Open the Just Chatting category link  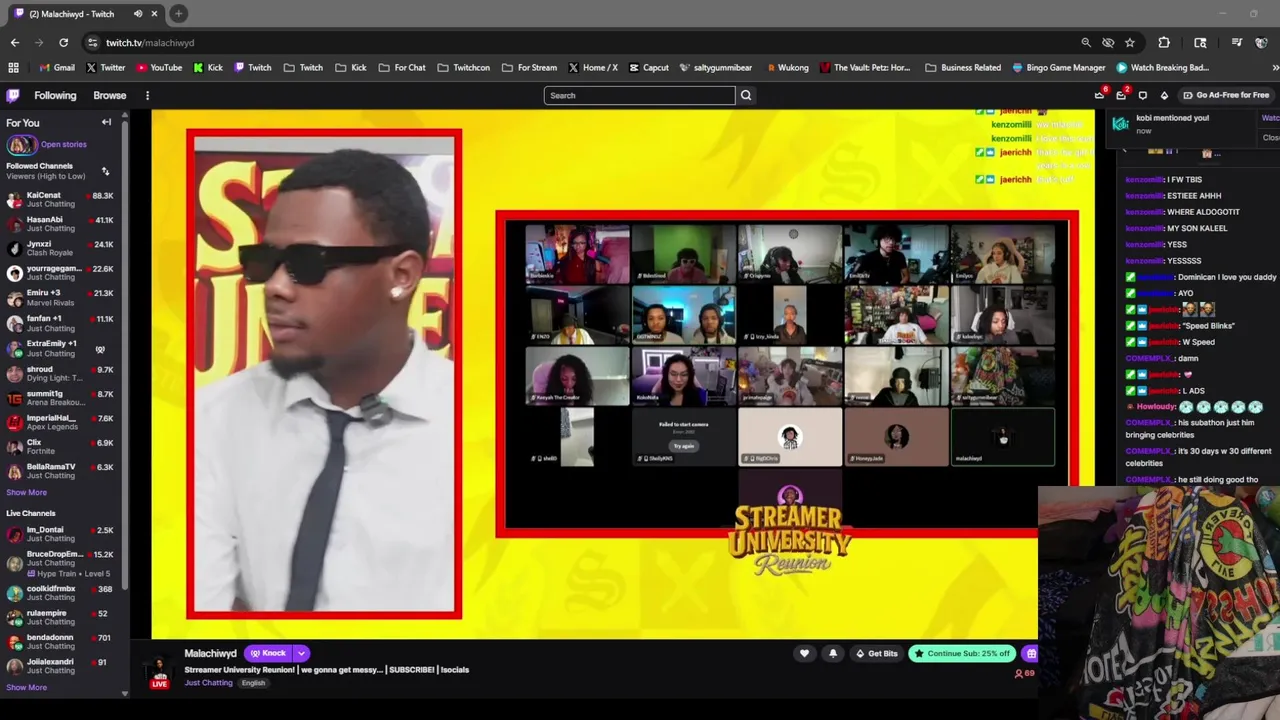[208, 683]
